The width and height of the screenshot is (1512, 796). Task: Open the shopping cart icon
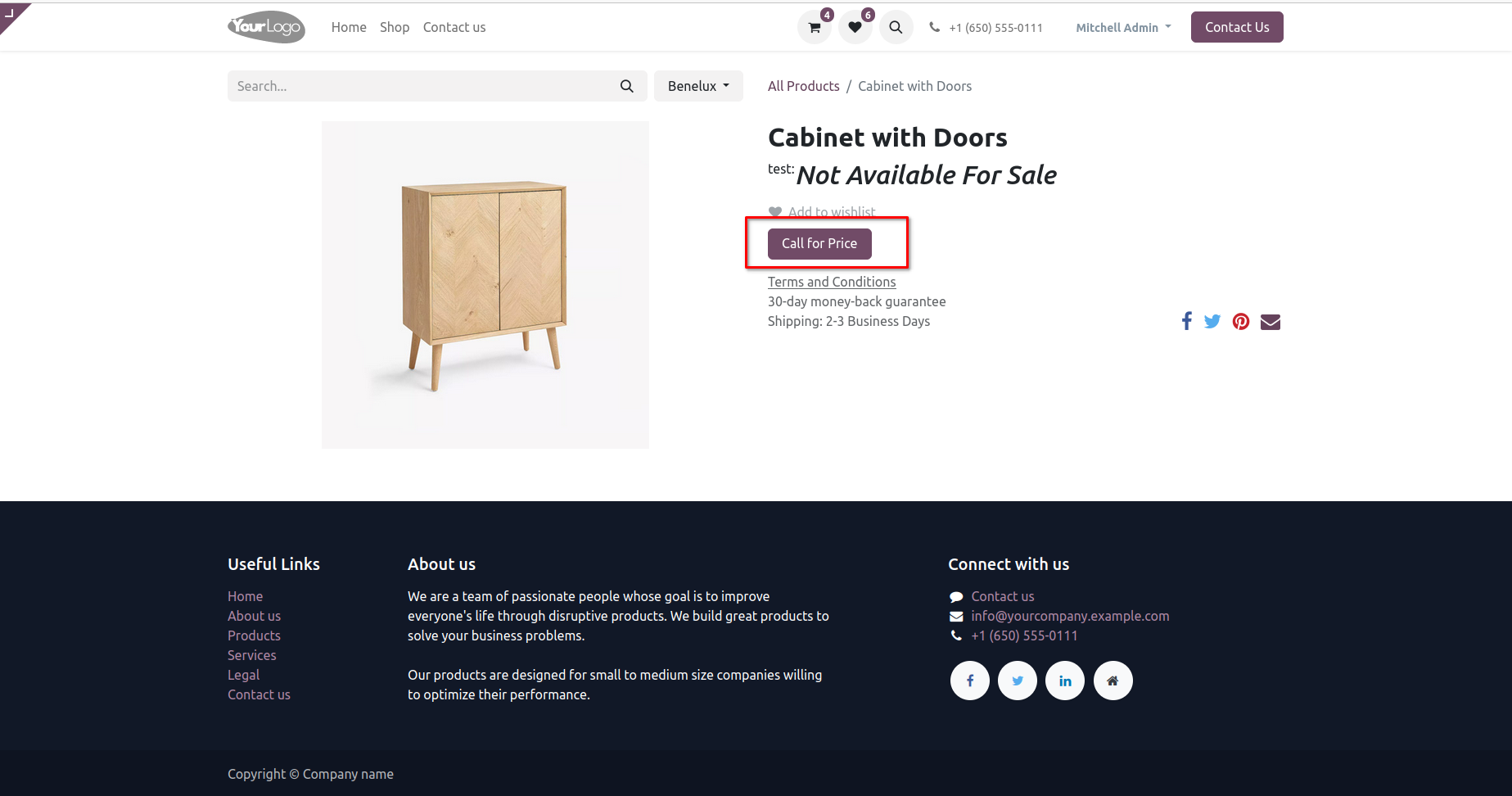coord(815,28)
